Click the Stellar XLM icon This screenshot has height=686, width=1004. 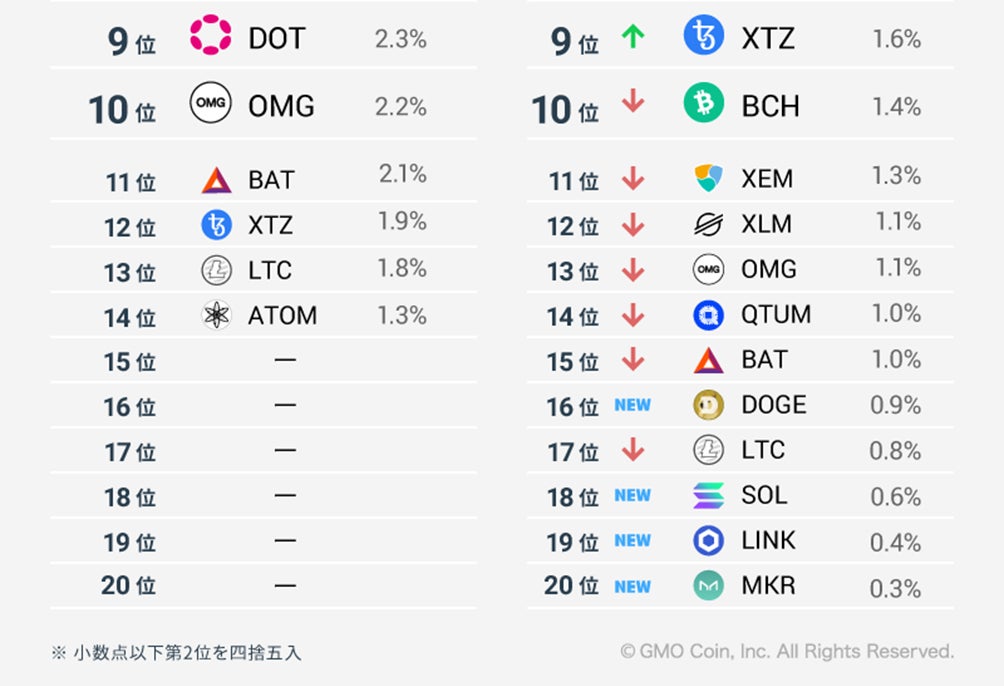click(708, 224)
